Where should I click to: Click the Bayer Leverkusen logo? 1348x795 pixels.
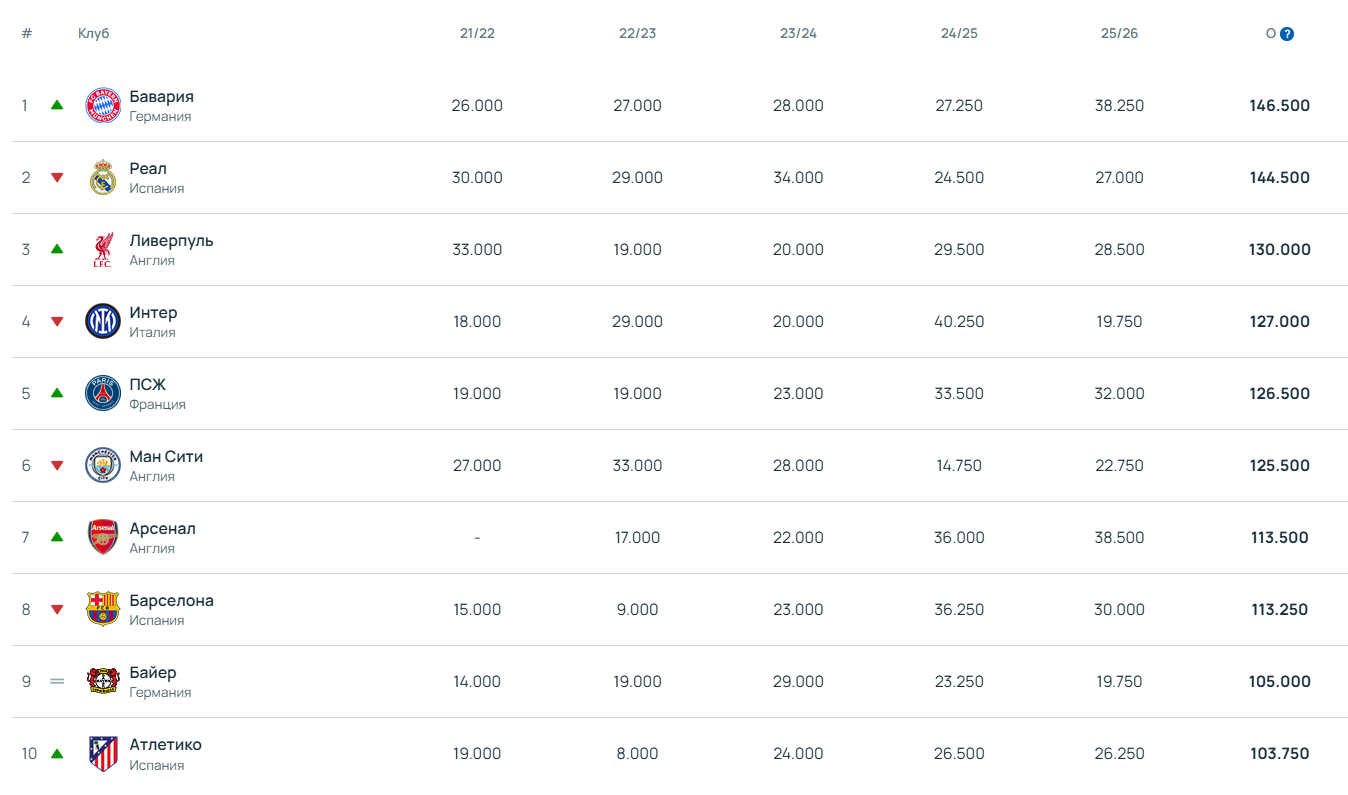pos(103,682)
